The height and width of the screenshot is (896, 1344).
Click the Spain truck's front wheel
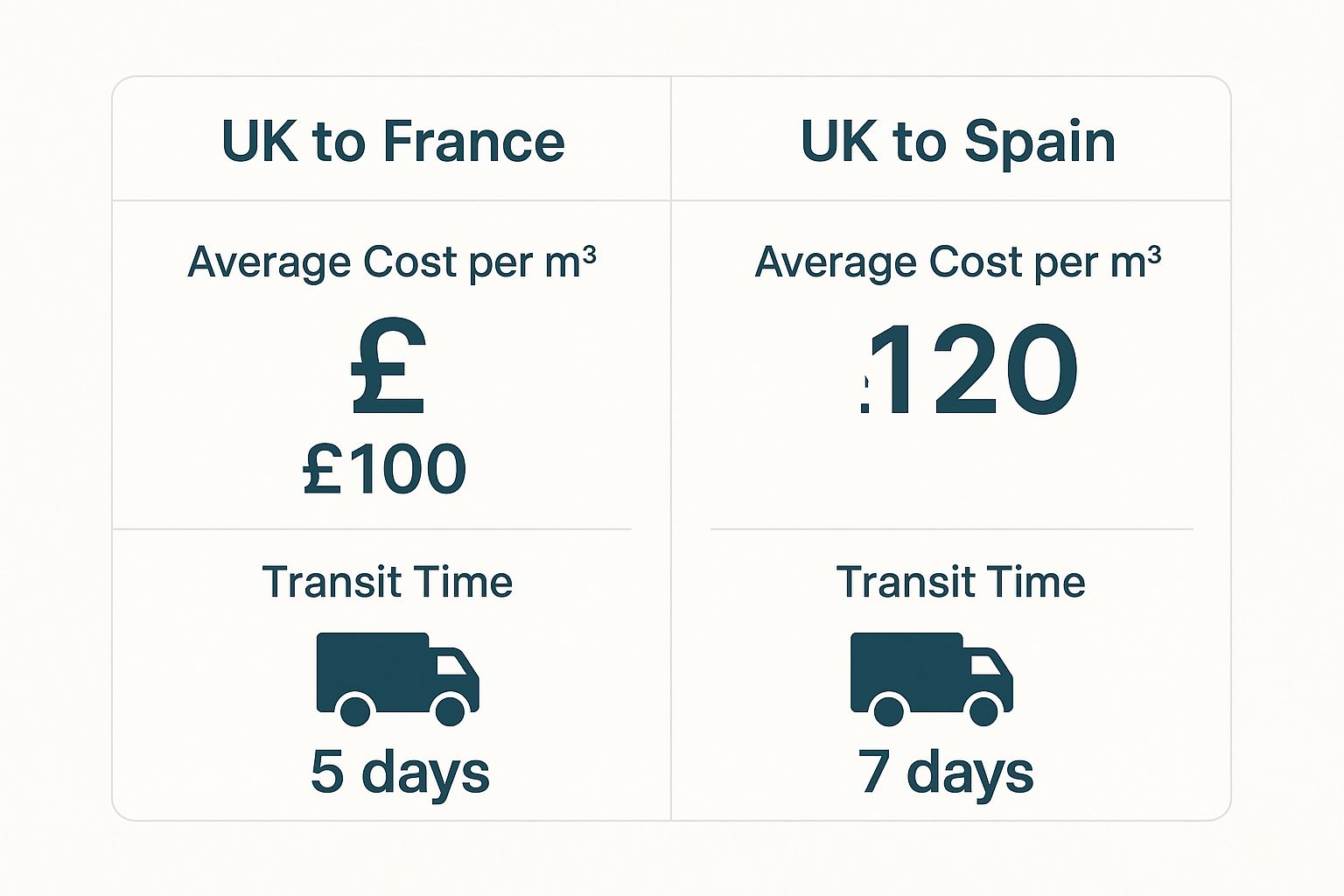pos(983,710)
